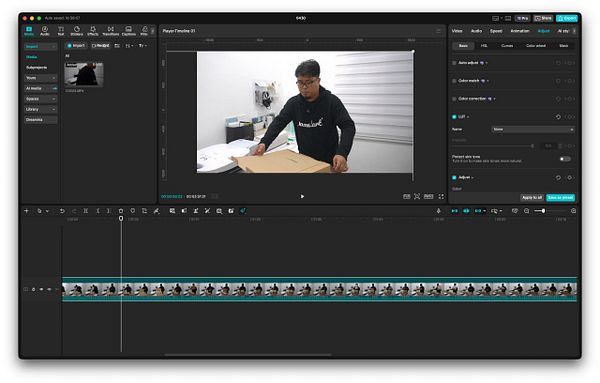Mute main track using speaker icon
This screenshot has height=383, width=600.
(x=49, y=289)
